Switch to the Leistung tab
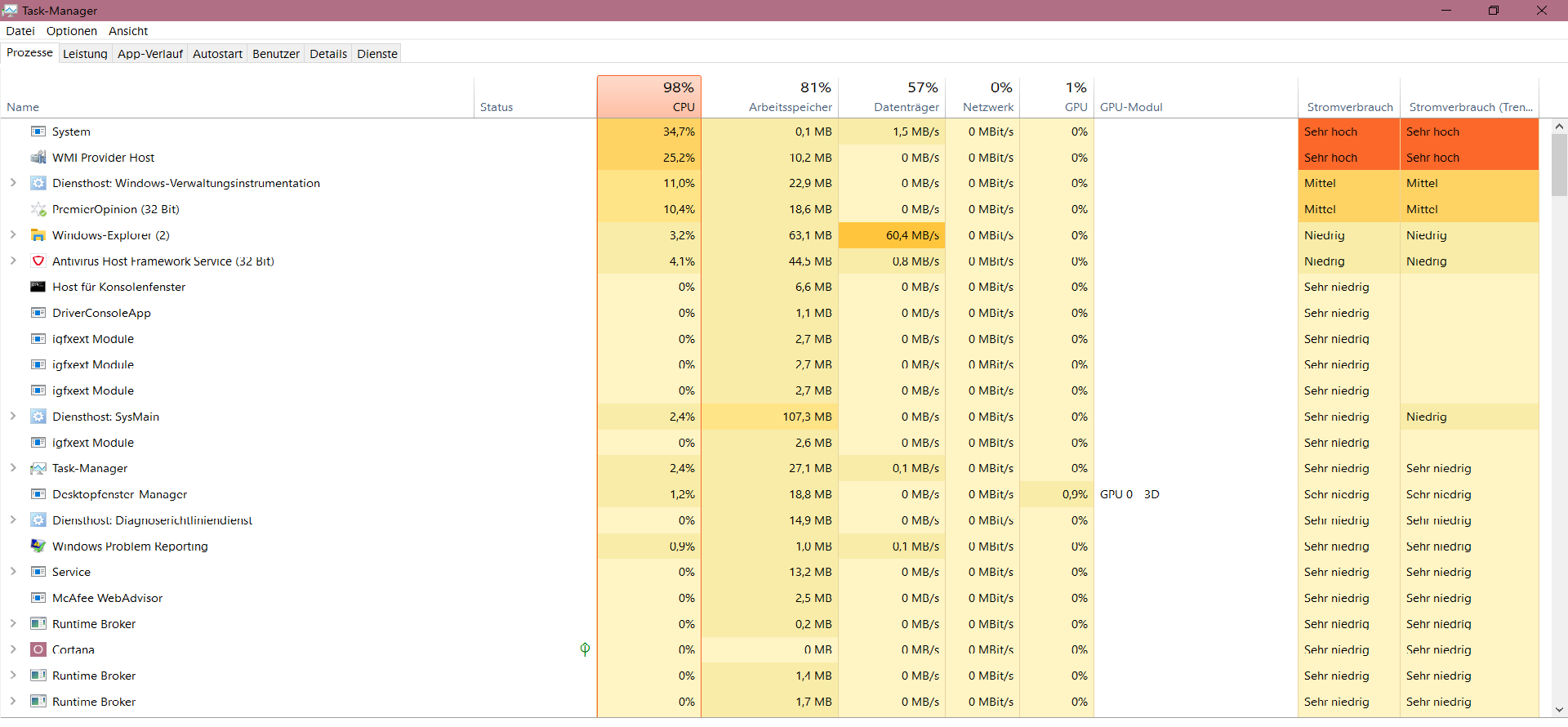Image resolution: width=1568 pixels, height=727 pixels. pos(85,54)
